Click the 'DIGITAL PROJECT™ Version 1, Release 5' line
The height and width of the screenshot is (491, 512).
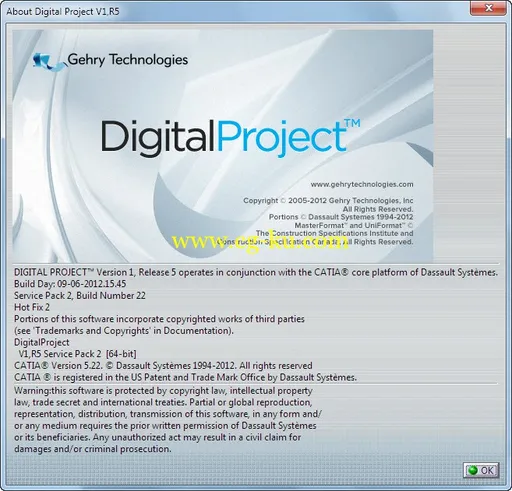tap(256, 272)
